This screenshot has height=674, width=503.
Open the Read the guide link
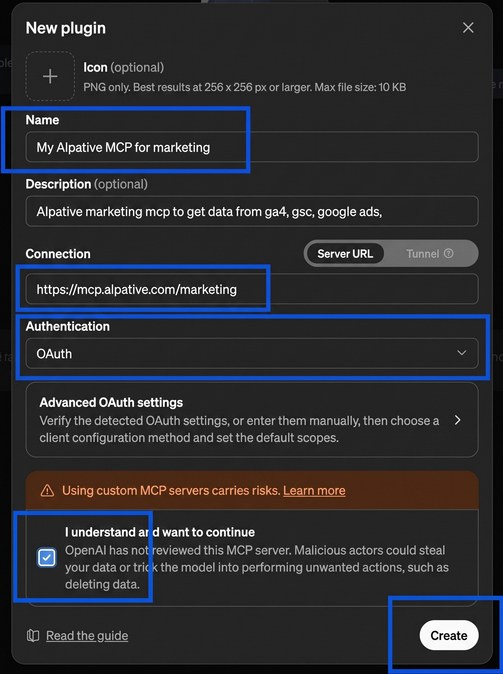(87, 636)
